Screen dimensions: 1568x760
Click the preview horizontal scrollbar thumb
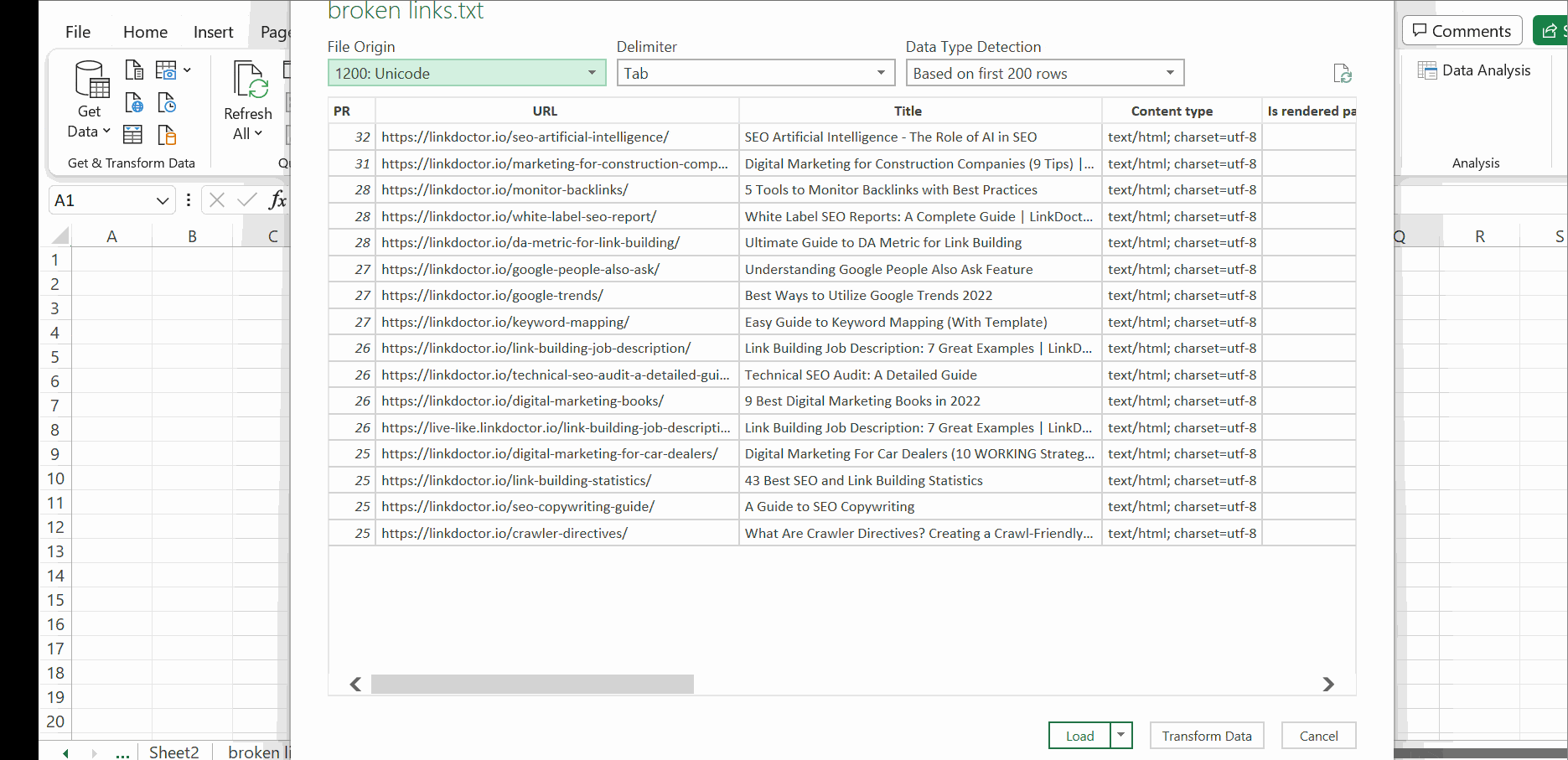tap(532, 684)
